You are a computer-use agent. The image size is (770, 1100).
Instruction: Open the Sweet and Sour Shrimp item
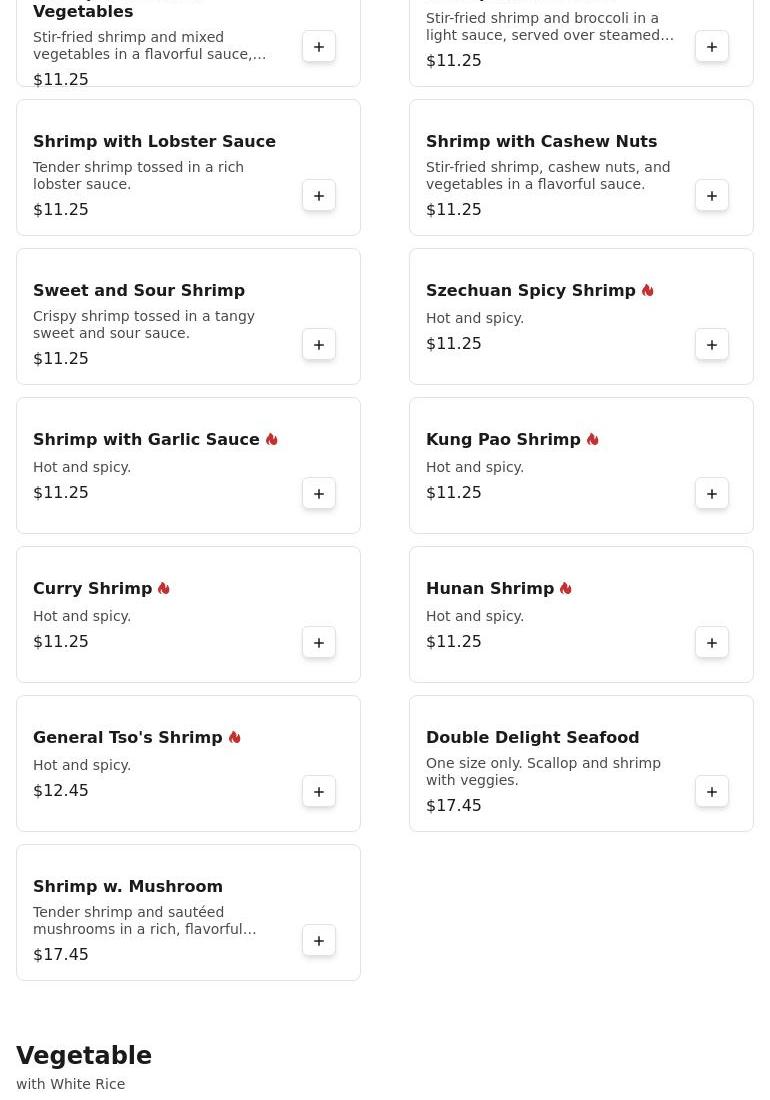tap(139, 291)
